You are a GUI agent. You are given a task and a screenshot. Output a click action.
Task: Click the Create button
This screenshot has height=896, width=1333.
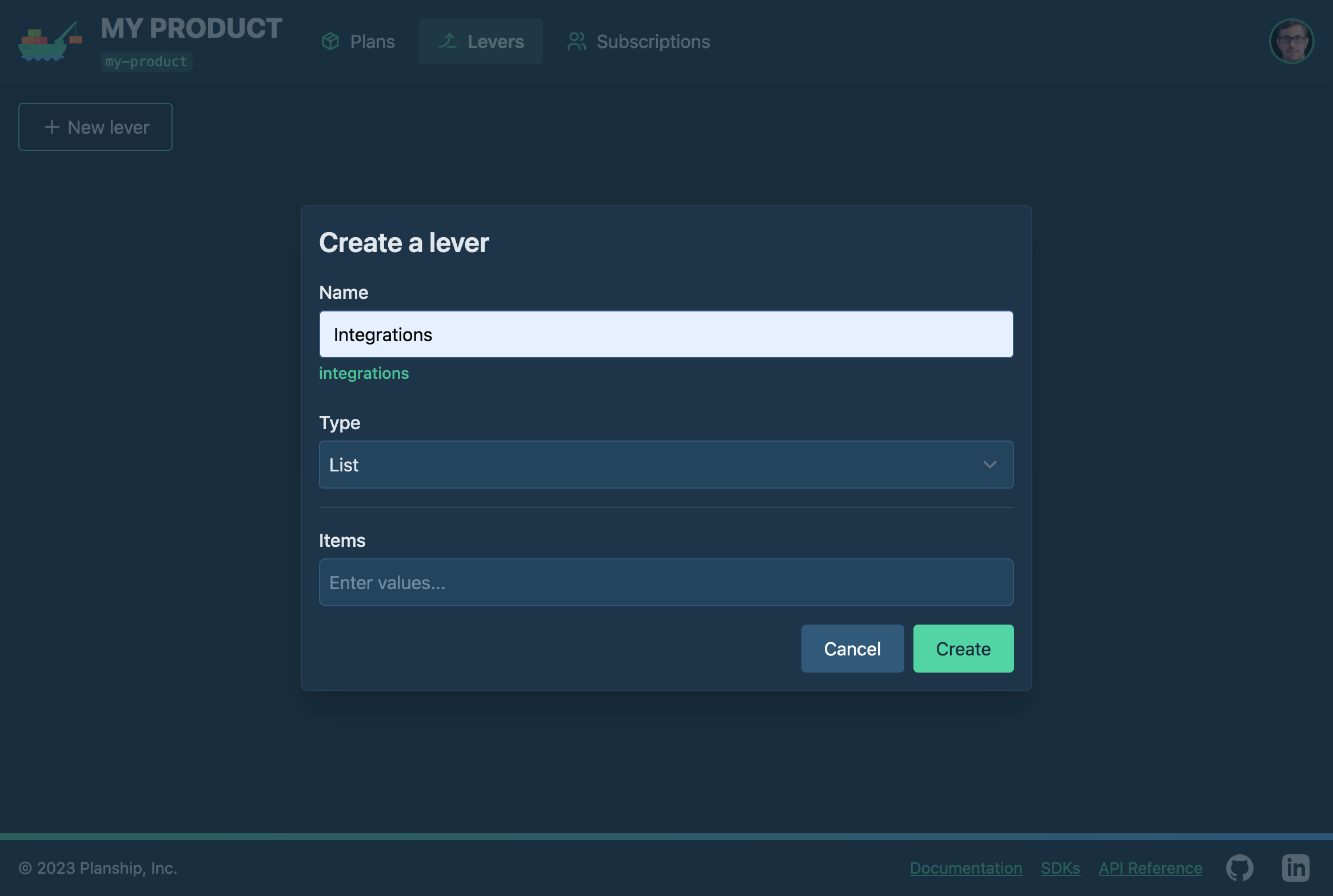point(963,648)
